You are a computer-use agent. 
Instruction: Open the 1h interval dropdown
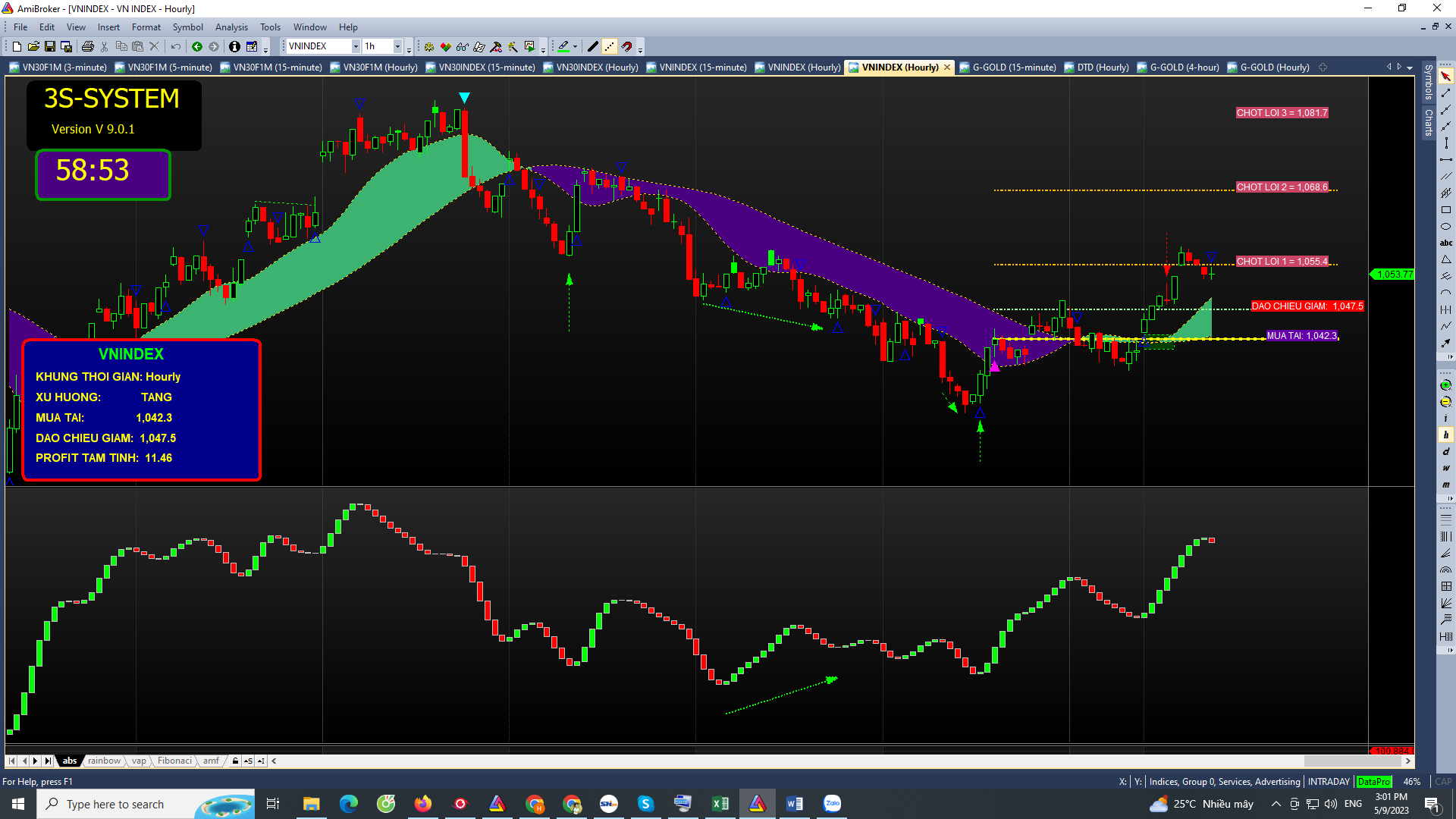pyautogui.click(x=397, y=47)
